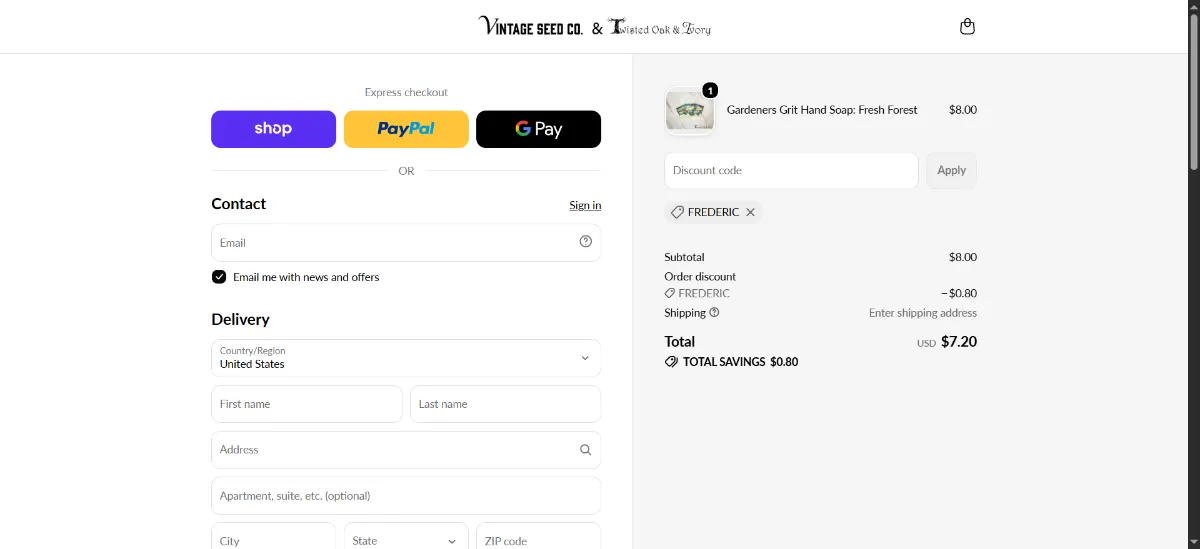Focus the First name field
The image size is (1200, 549).
click(x=307, y=404)
